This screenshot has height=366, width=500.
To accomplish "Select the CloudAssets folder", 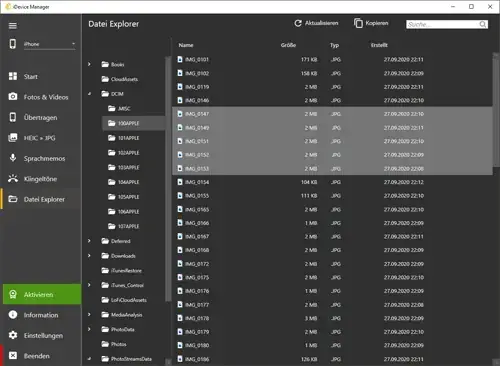I will click(120, 79).
